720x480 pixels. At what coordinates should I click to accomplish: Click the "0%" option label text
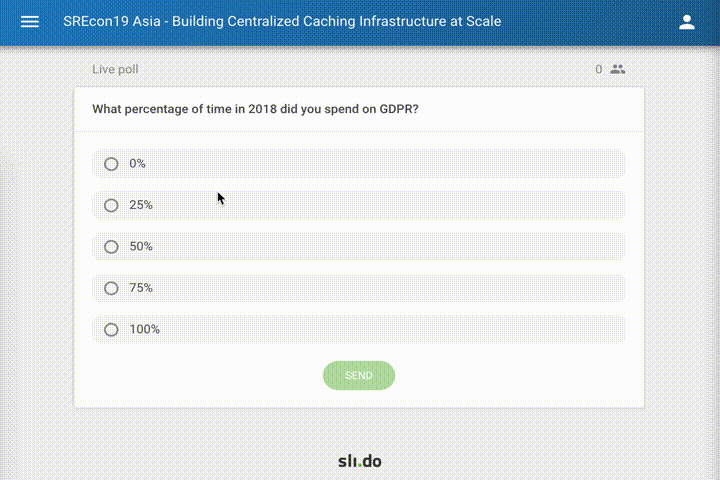[x=138, y=164]
